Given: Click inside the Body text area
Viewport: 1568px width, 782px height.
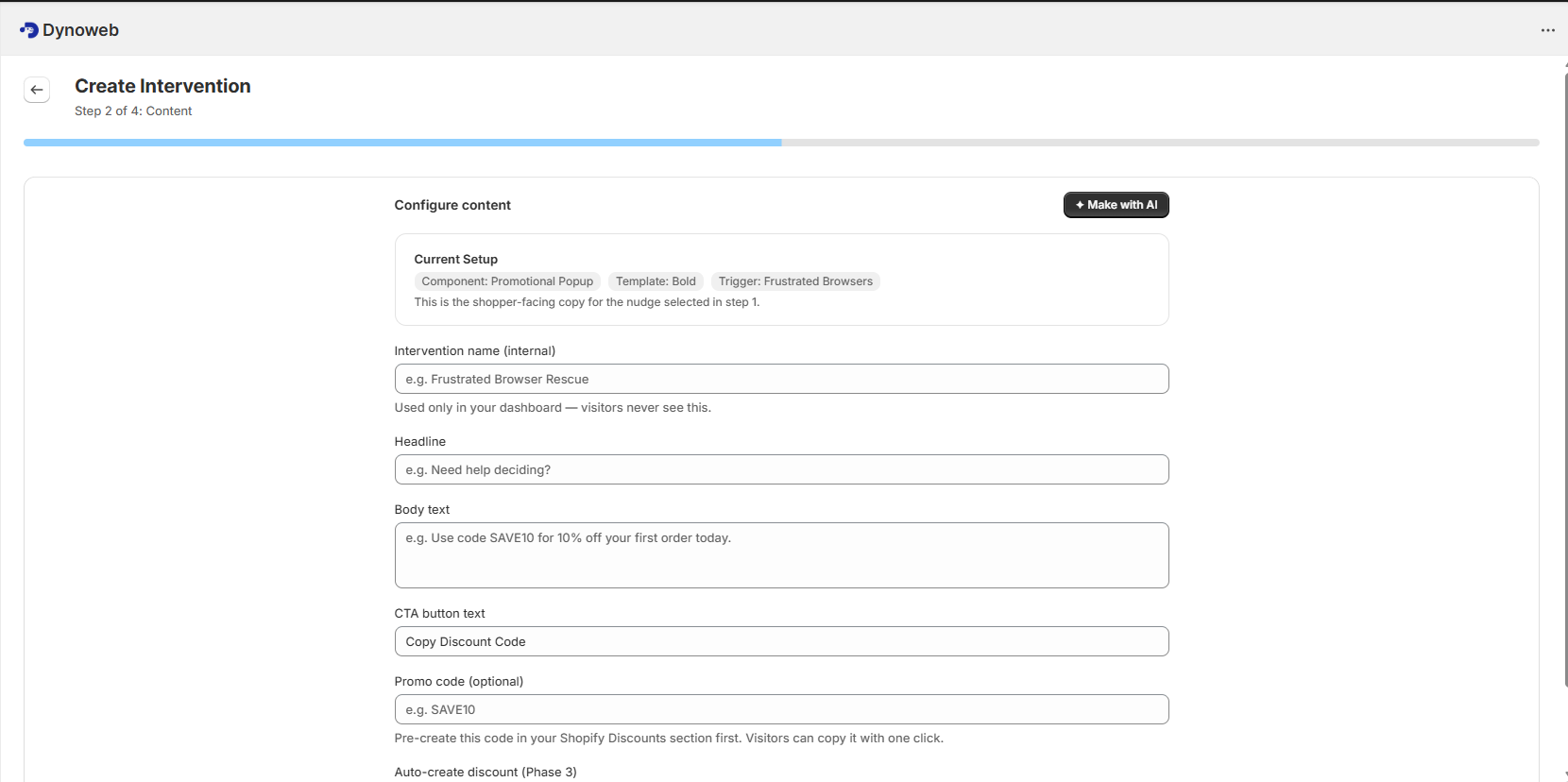Looking at the screenshot, I should [781, 555].
